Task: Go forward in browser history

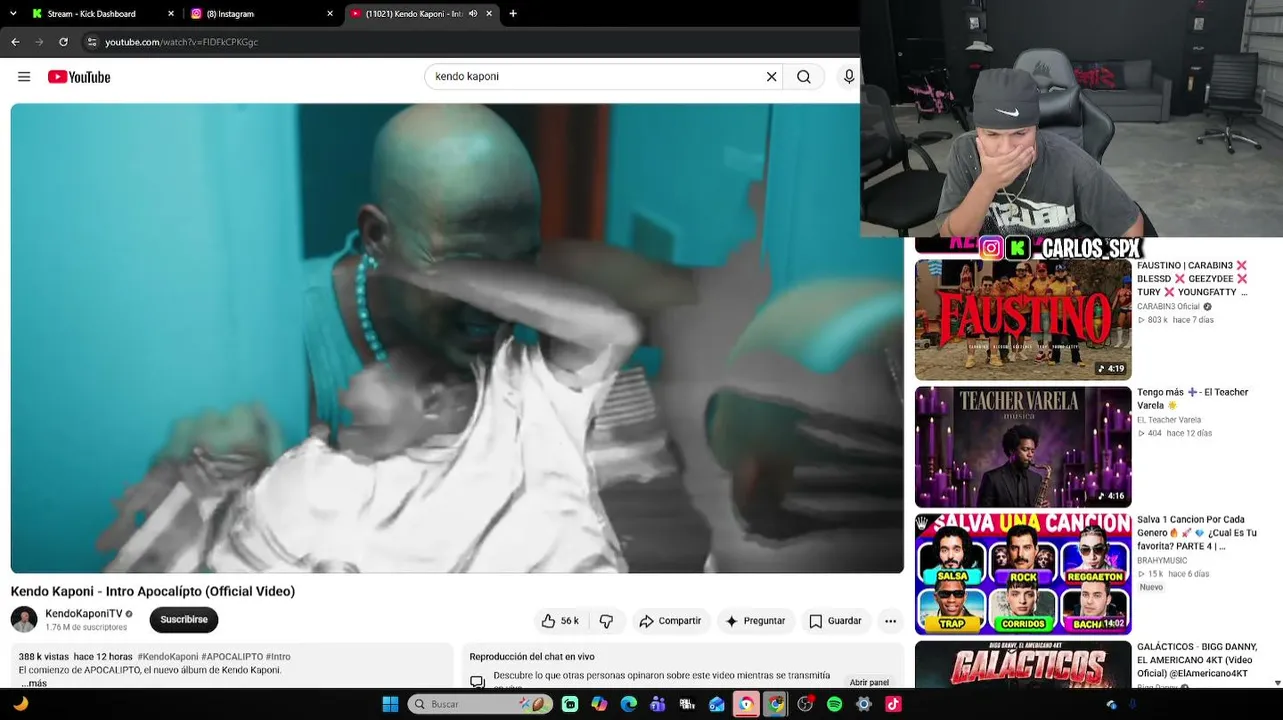Action: point(39,42)
